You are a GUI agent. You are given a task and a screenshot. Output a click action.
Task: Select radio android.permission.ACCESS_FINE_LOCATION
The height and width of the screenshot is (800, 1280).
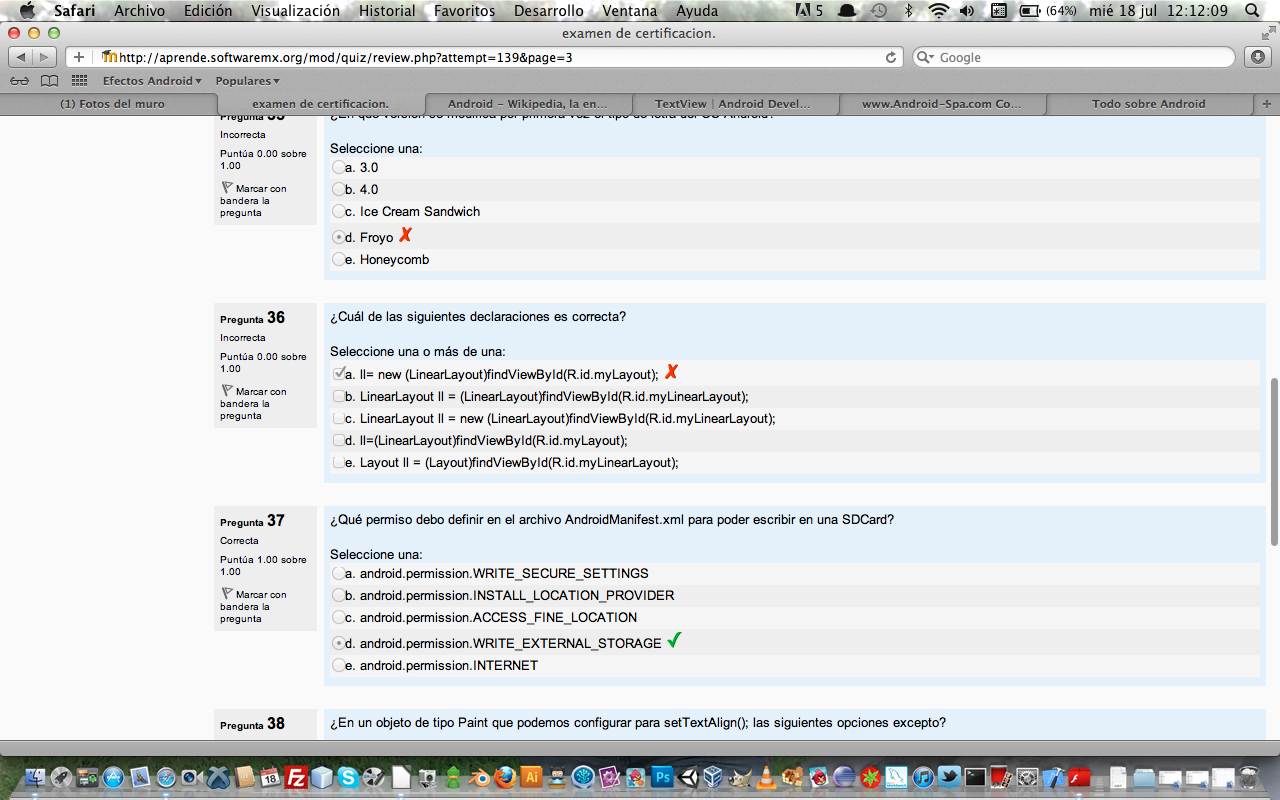click(x=339, y=618)
